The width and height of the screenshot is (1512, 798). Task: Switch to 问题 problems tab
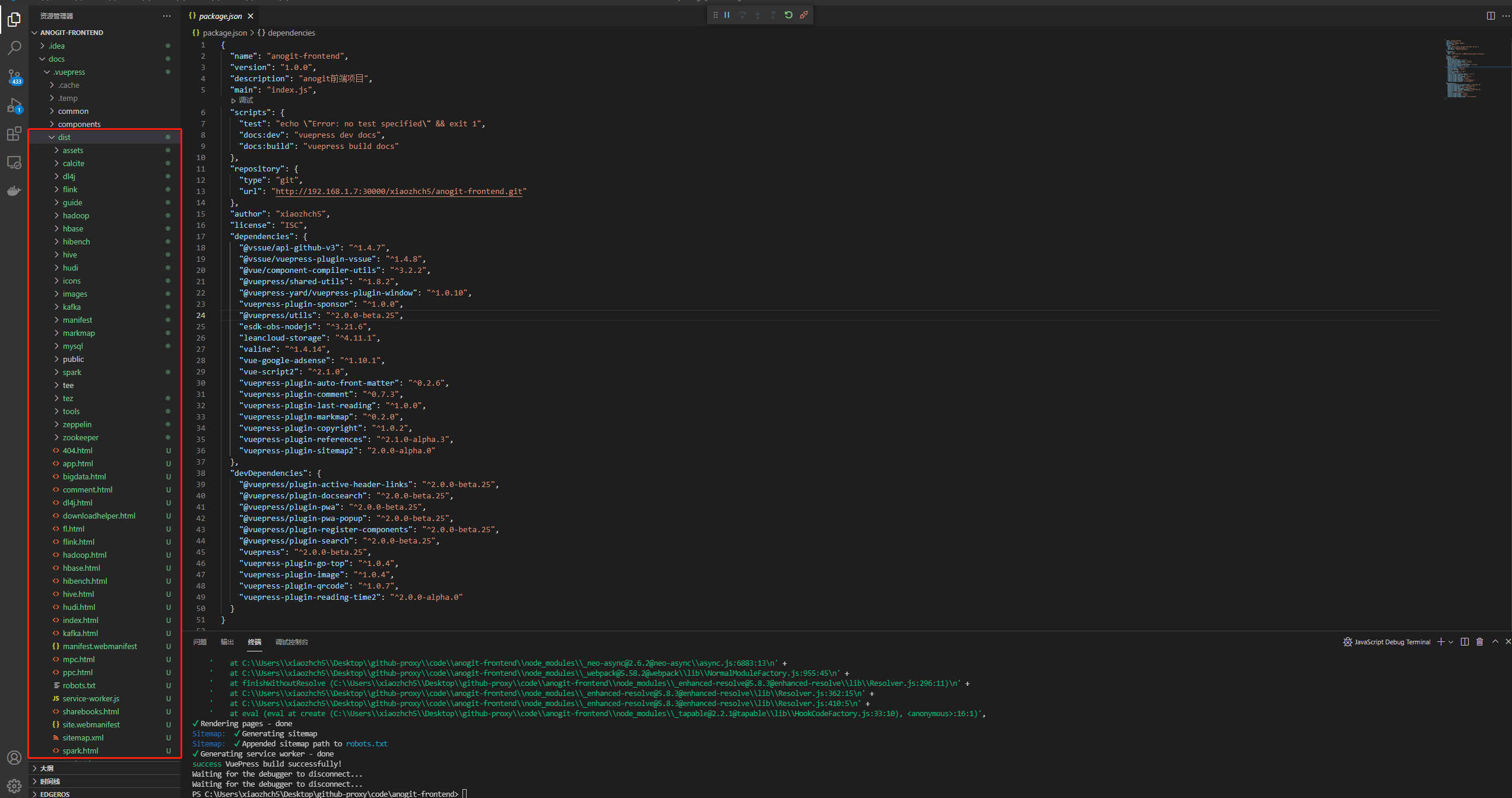[x=200, y=642]
